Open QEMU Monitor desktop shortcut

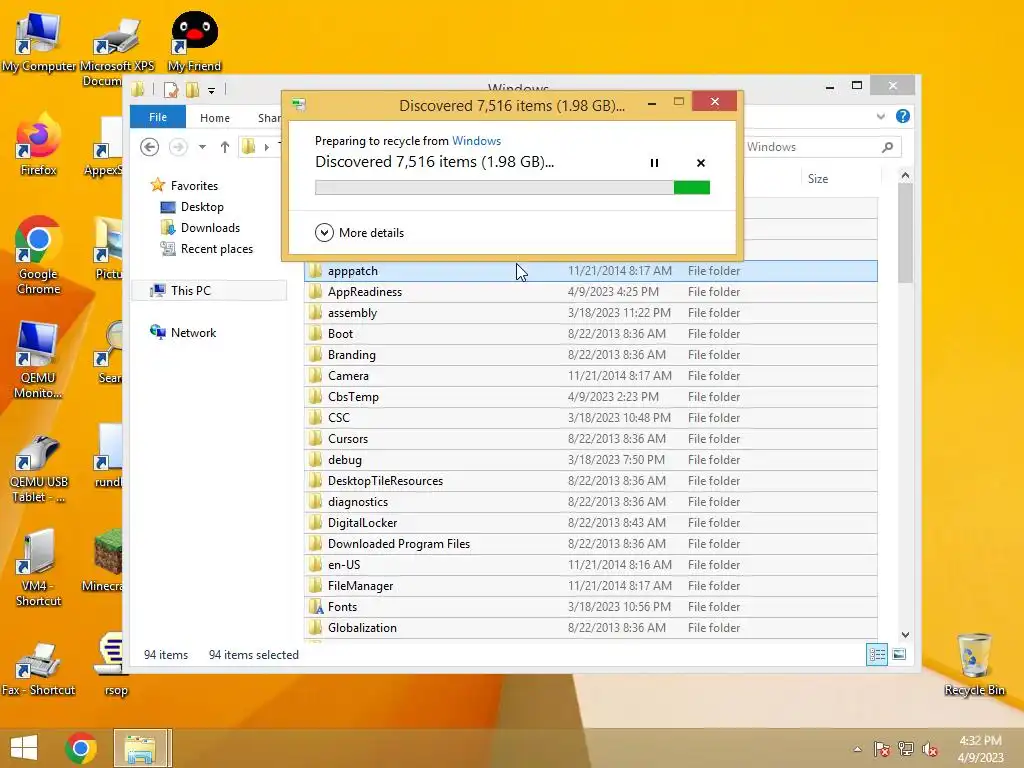[38, 359]
